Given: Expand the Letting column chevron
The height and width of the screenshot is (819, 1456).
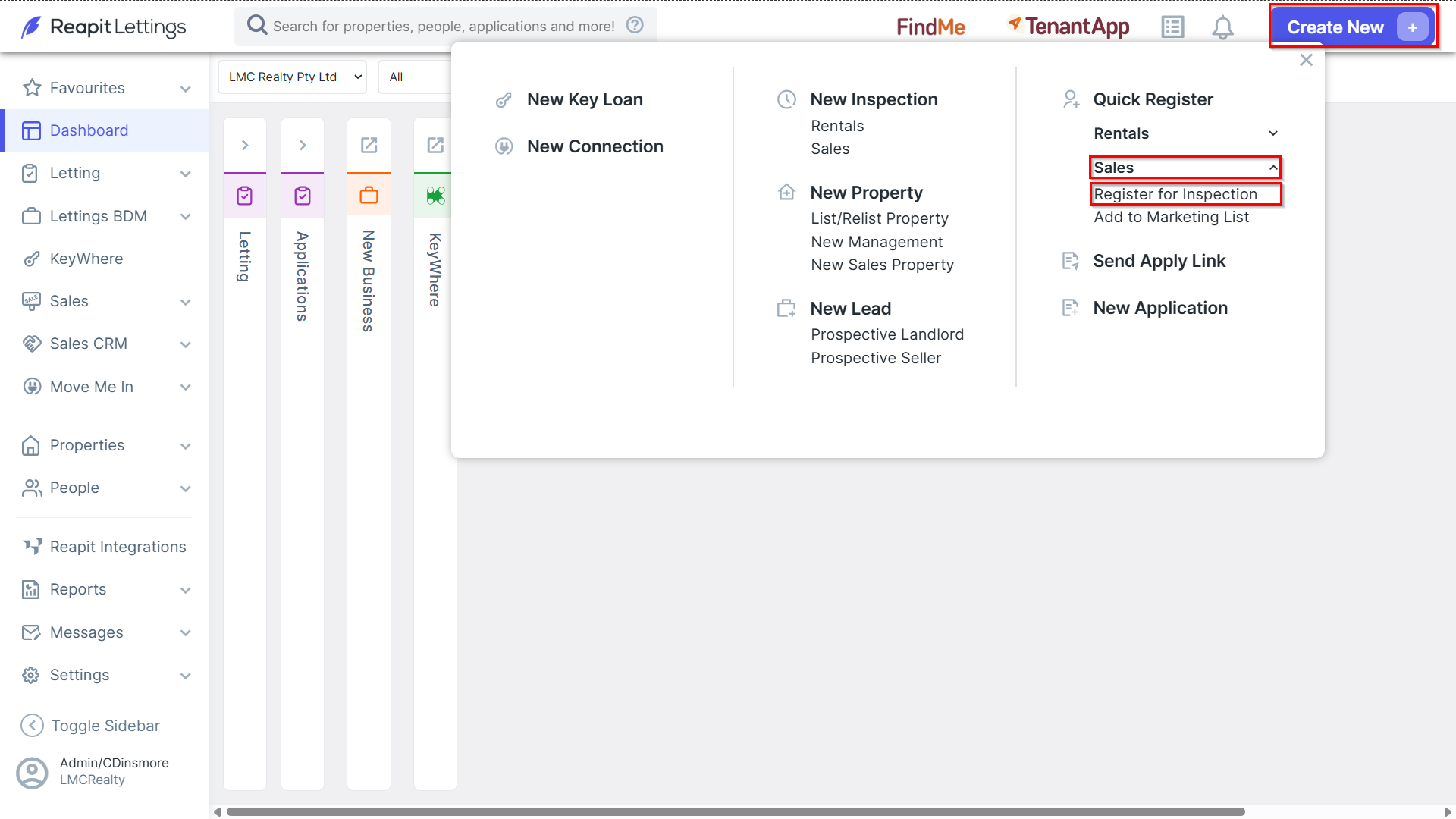Looking at the screenshot, I should [245, 145].
